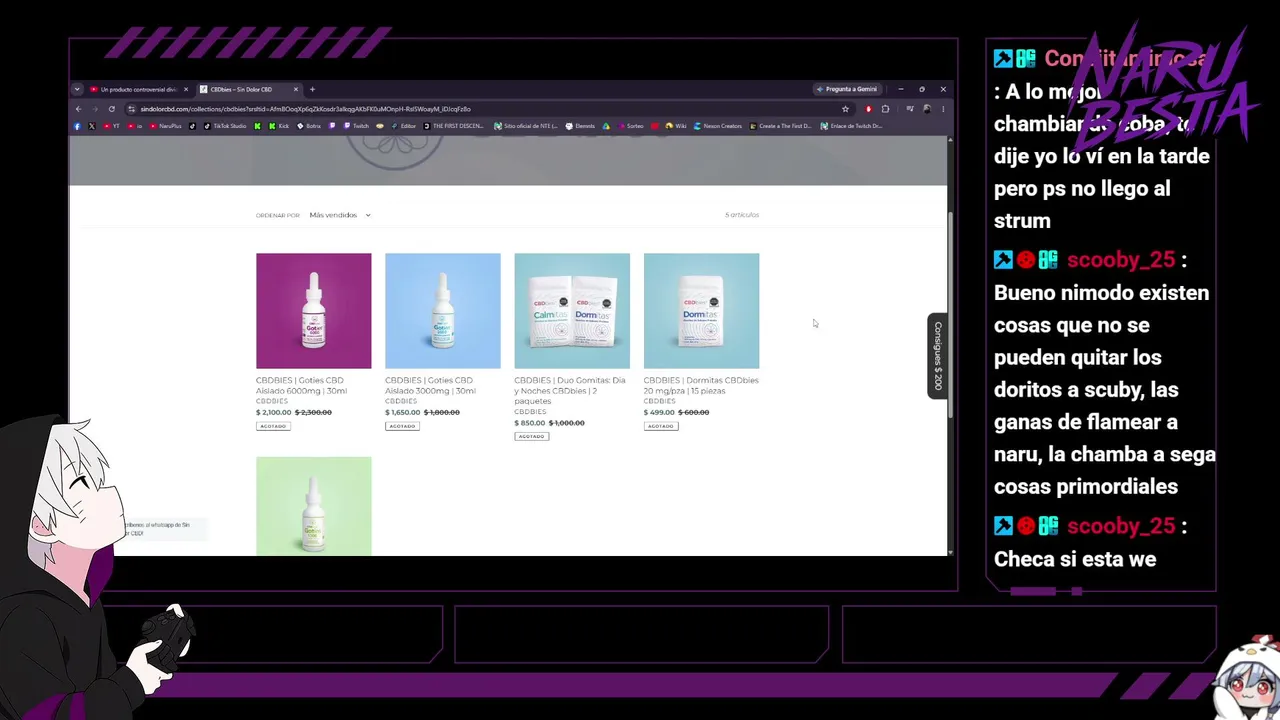
Task: Open the NaruPlus YouTube bookmark
Action: click(x=165, y=126)
